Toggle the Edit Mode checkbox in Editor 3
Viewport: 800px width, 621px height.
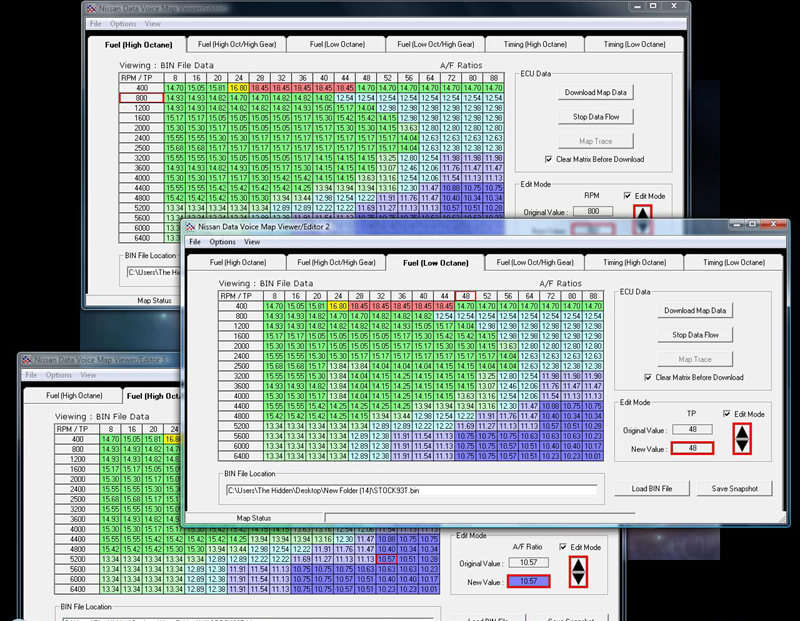pyautogui.click(x=563, y=547)
